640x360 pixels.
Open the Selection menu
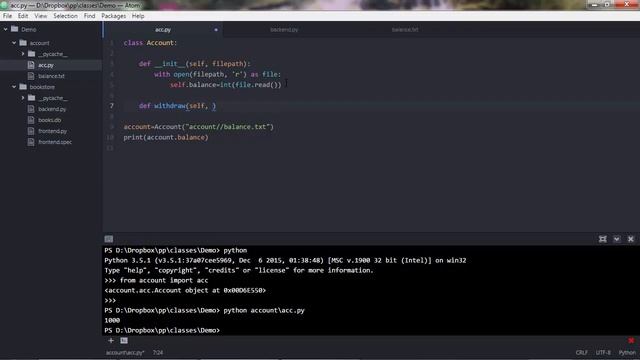tap(65, 16)
